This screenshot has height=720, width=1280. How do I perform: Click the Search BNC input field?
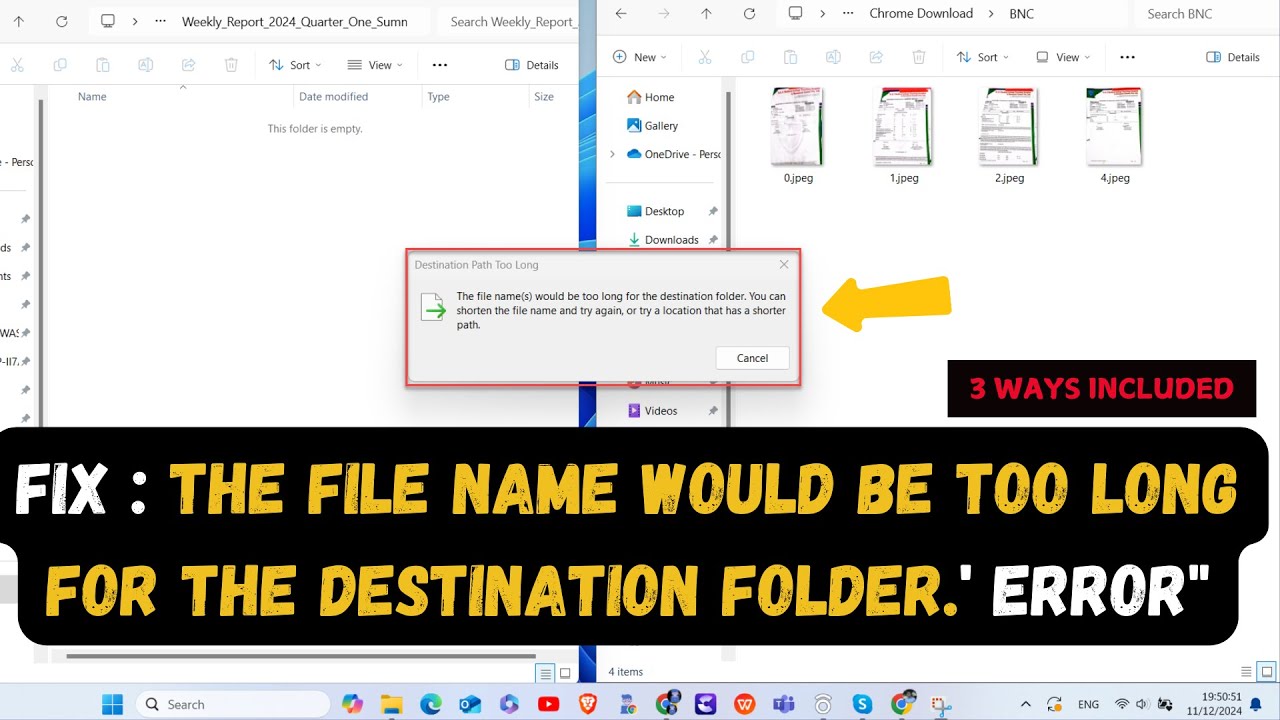[x=1206, y=14]
